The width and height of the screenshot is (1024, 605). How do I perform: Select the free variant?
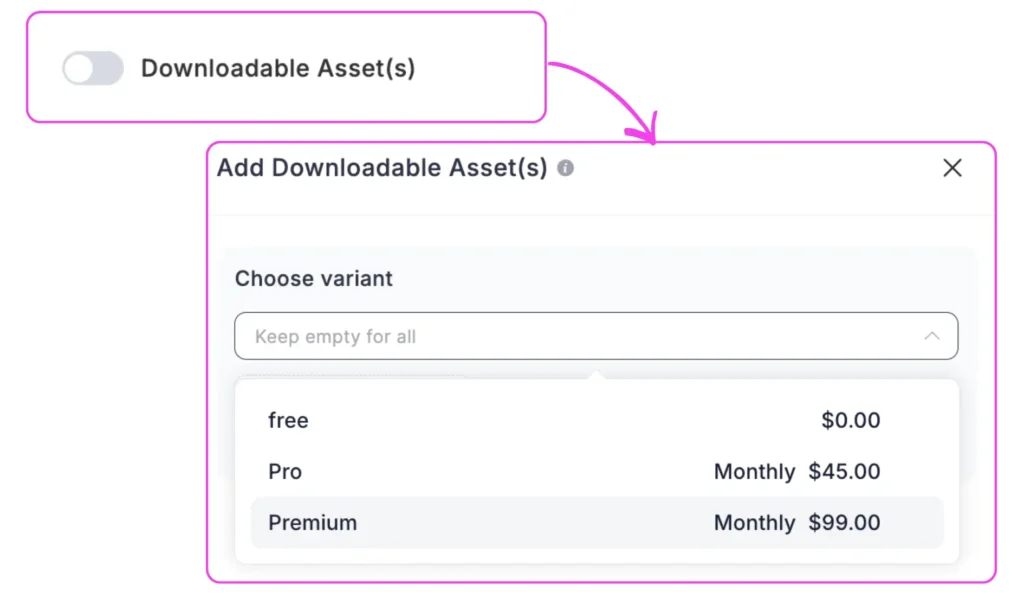288,420
